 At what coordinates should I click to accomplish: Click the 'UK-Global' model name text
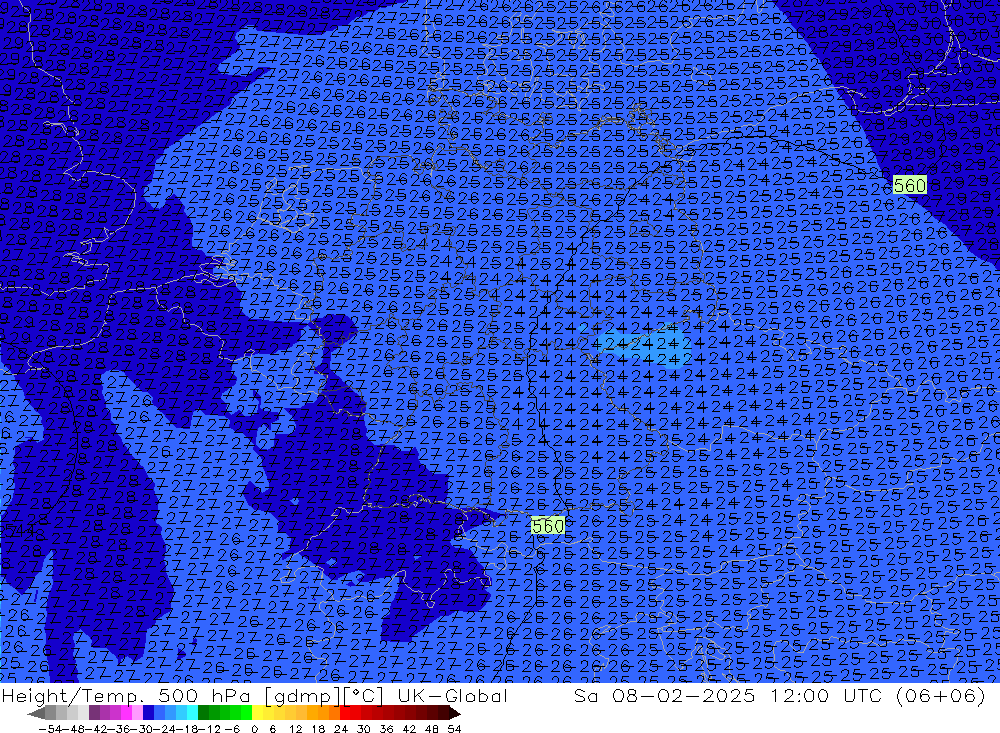click(x=452, y=695)
